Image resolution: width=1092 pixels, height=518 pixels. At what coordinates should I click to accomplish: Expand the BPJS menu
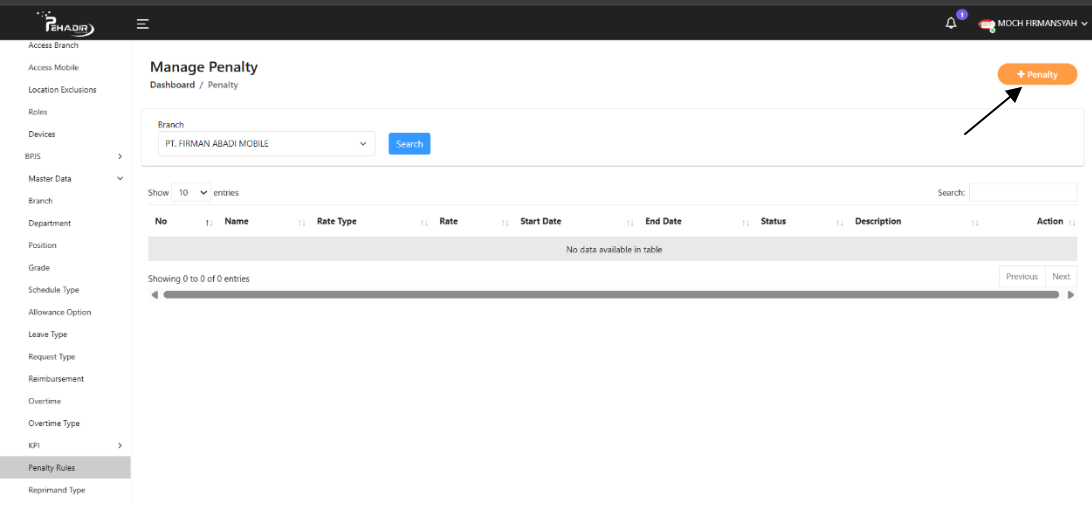pos(72,156)
